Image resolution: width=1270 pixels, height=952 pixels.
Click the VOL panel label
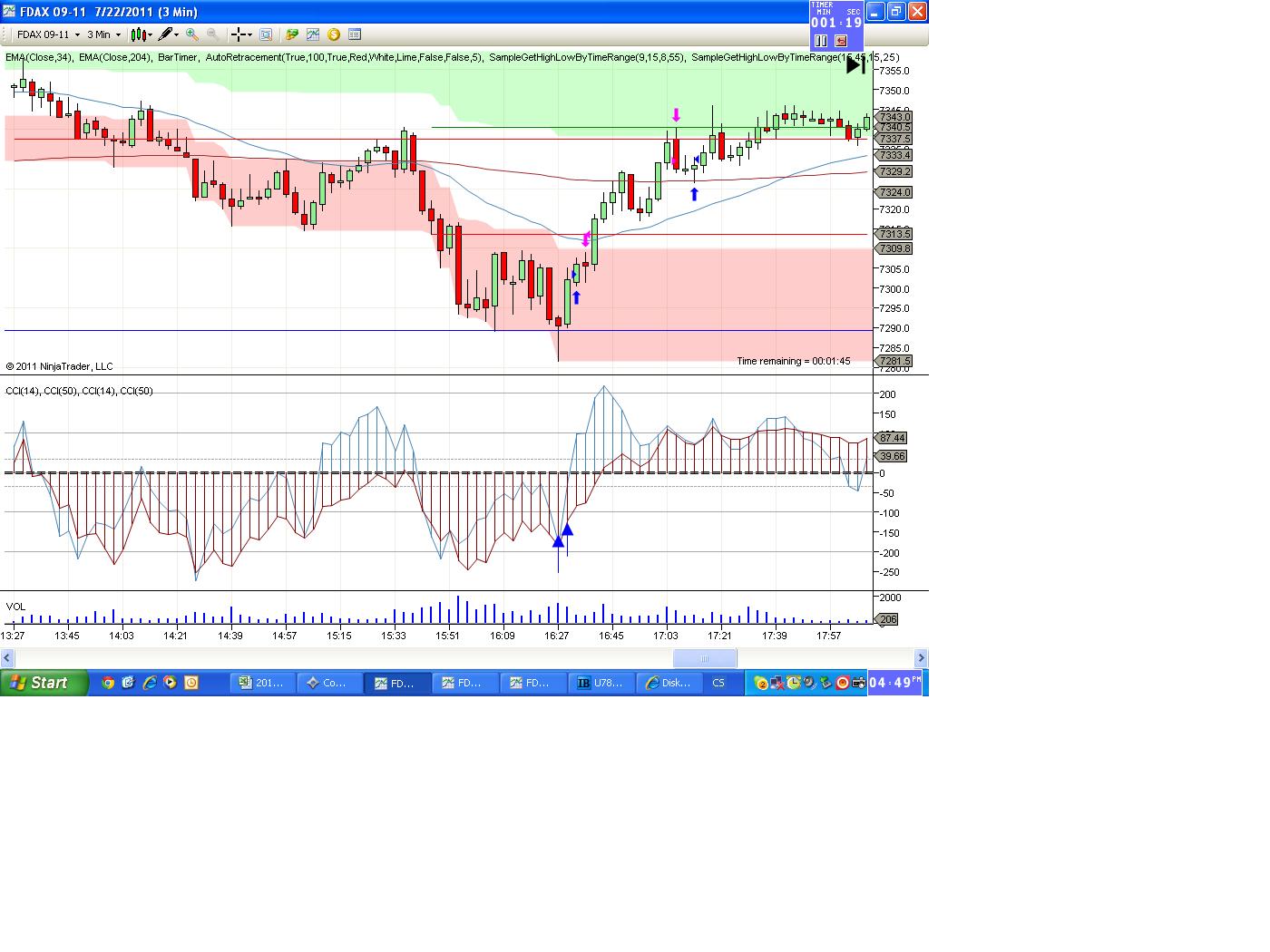click(x=15, y=607)
